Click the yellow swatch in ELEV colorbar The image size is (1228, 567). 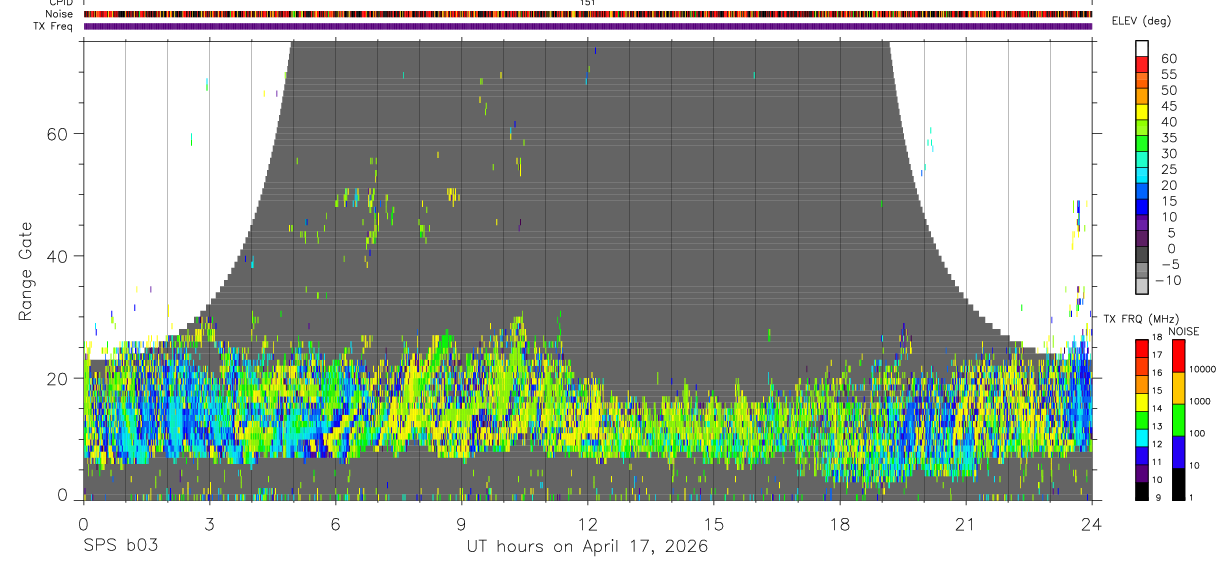tap(1141, 112)
